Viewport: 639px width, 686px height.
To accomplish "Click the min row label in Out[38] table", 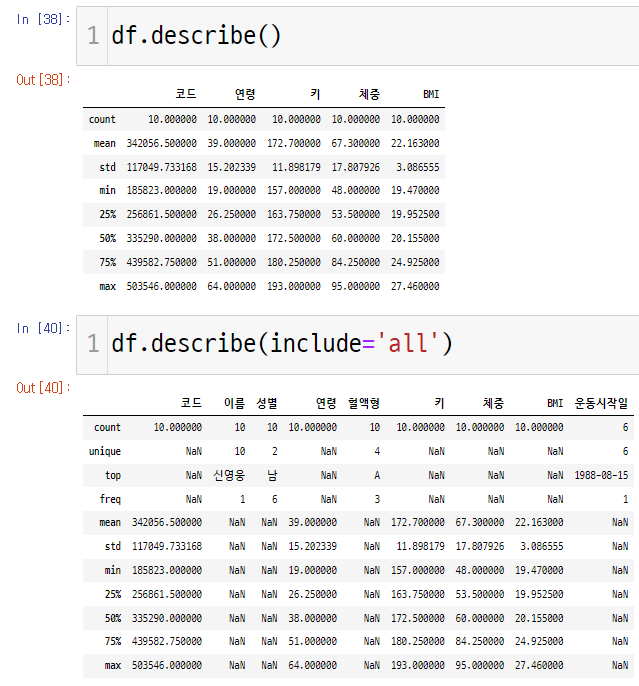I will [x=108, y=190].
